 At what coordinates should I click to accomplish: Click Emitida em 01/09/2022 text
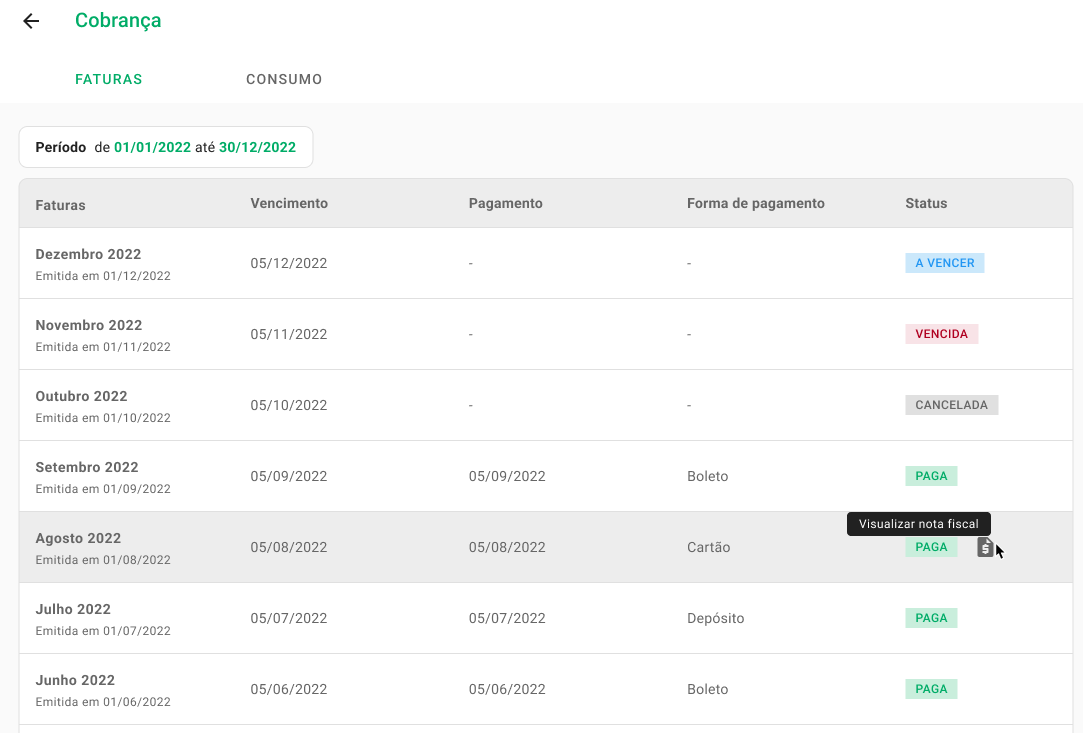(103, 489)
